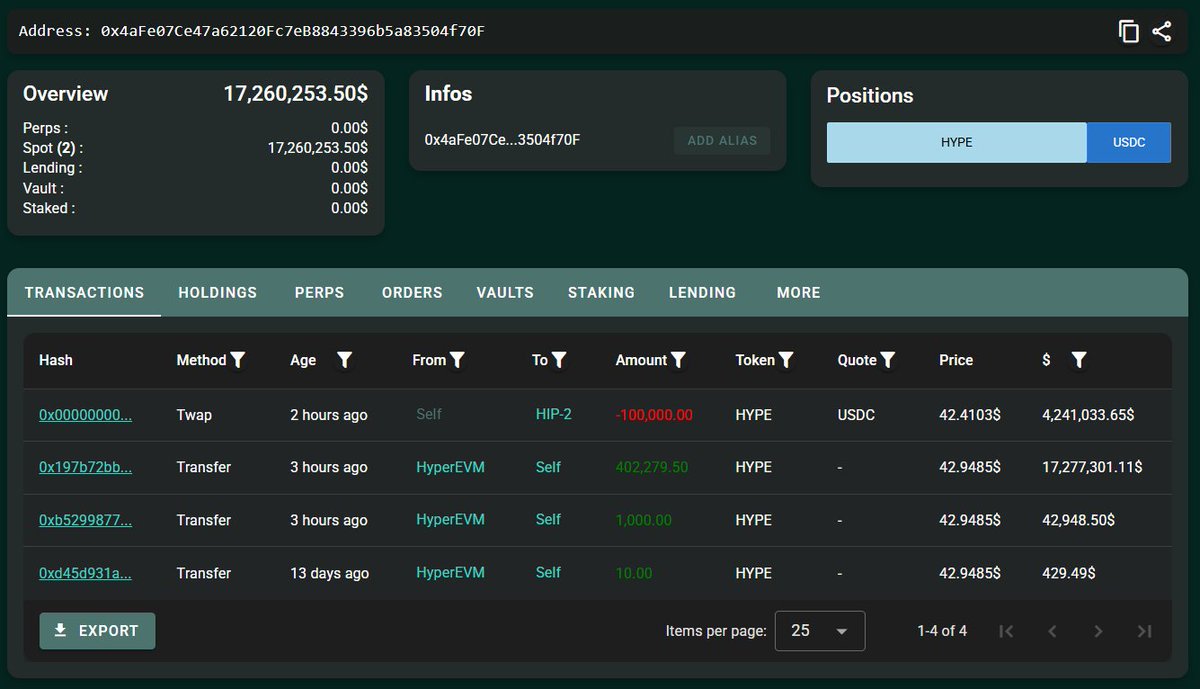The height and width of the screenshot is (689, 1200).
Task: Switch to the Holdings tab
Action: 218,293
